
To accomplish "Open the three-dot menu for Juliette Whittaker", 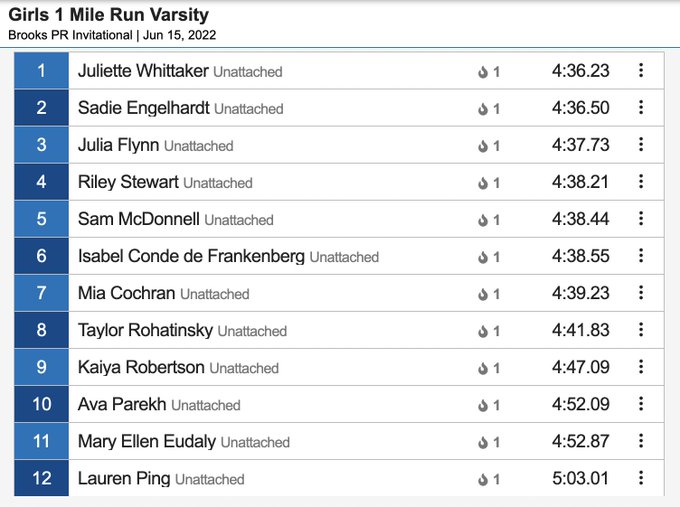I will click(641, 70).
